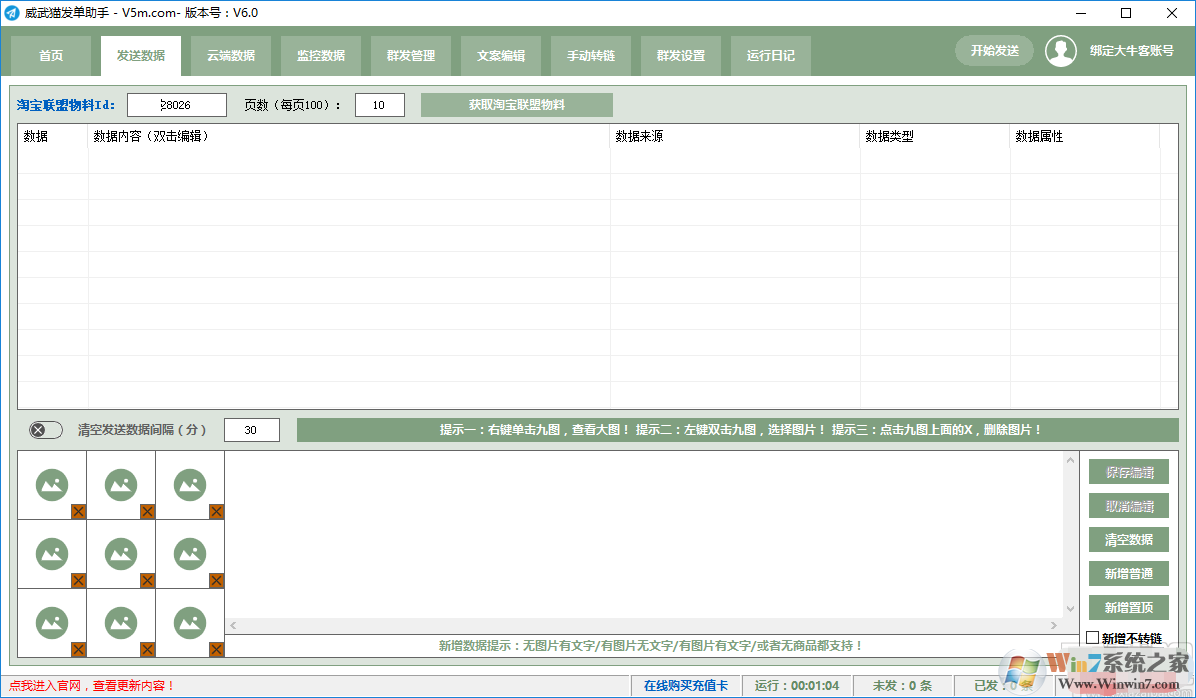Click the bottom-left image placeholder icon
The height and width of the screenshot is (698, 1196).
coord(52,622)
